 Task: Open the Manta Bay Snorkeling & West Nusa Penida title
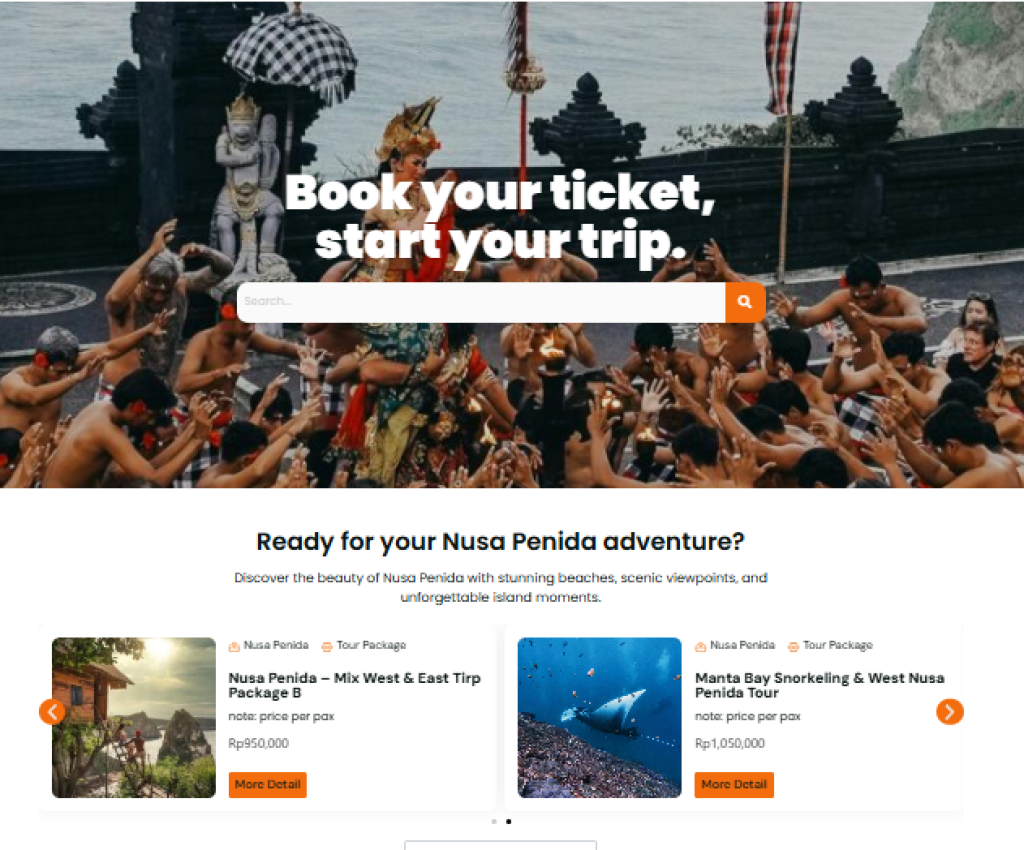coord(820,685)
